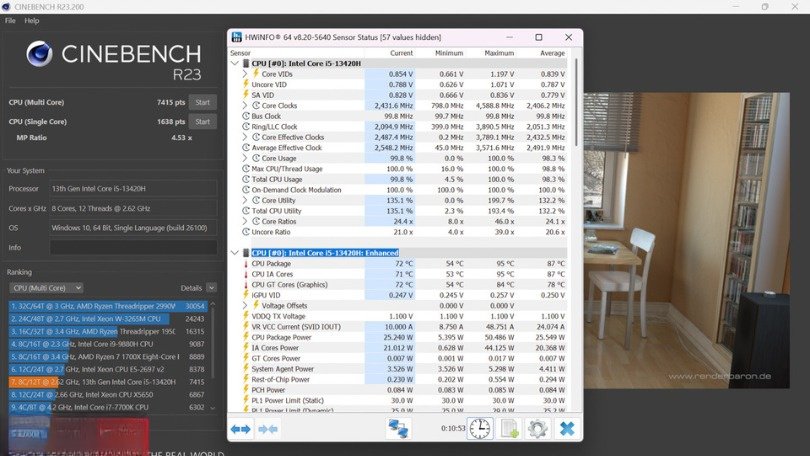Start the CPU (Multi Core) test
The image size is (810, 456).
(x=202, y=102)
